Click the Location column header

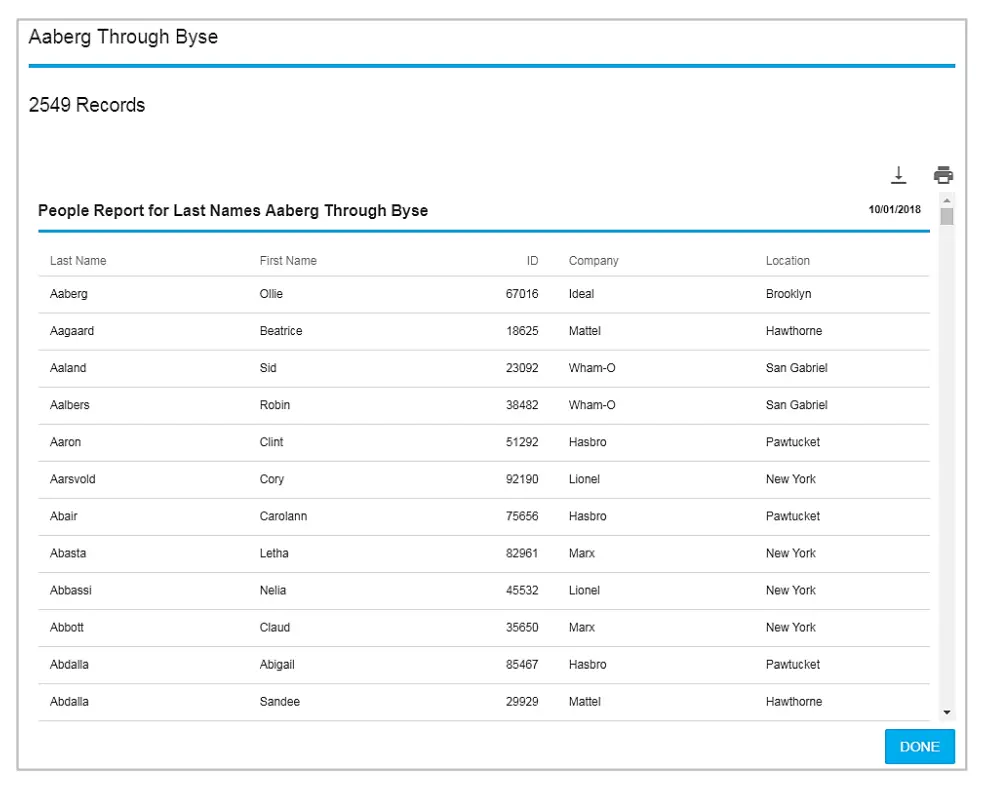[x=787, y=261]
